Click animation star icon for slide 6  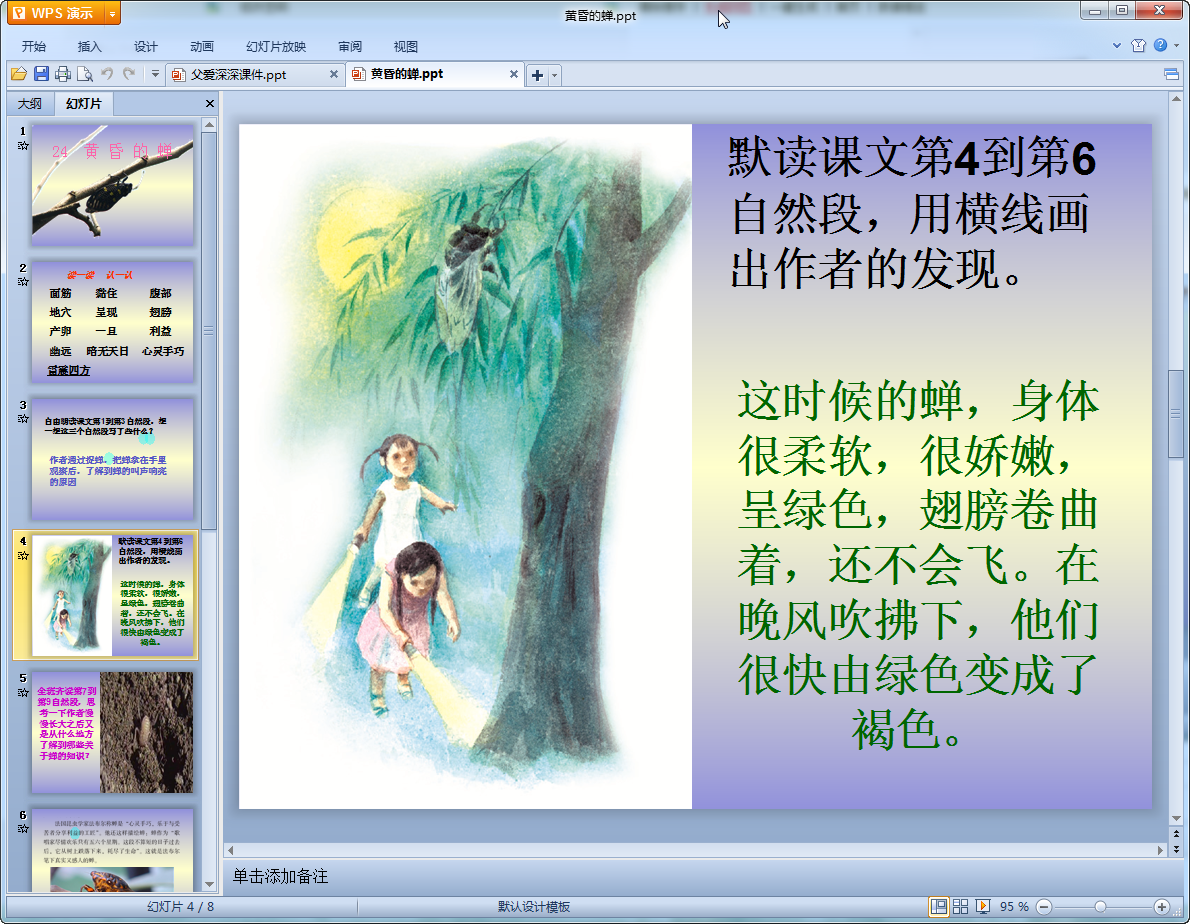click(23, 829)
